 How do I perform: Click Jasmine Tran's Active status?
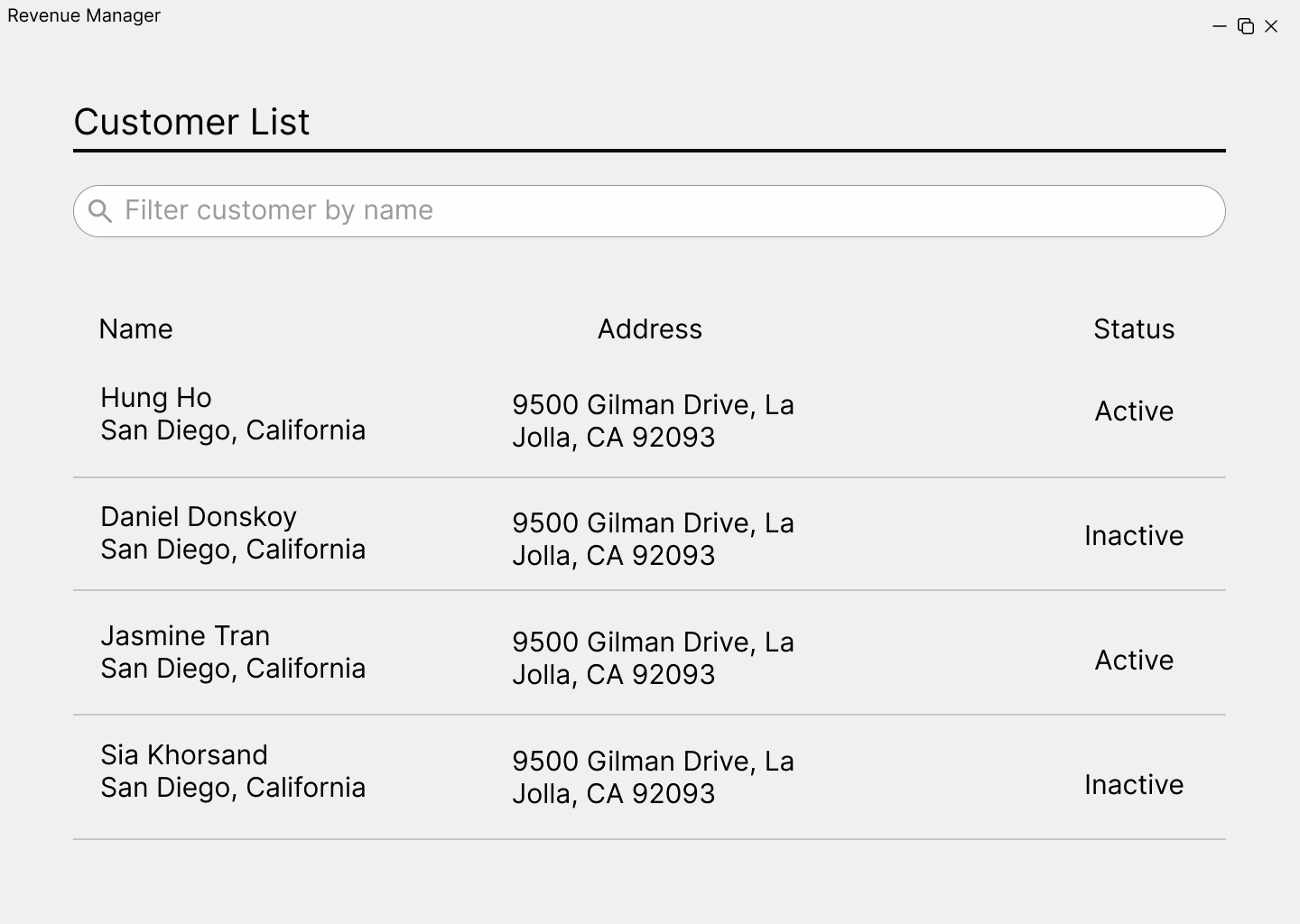(1134, 661)
